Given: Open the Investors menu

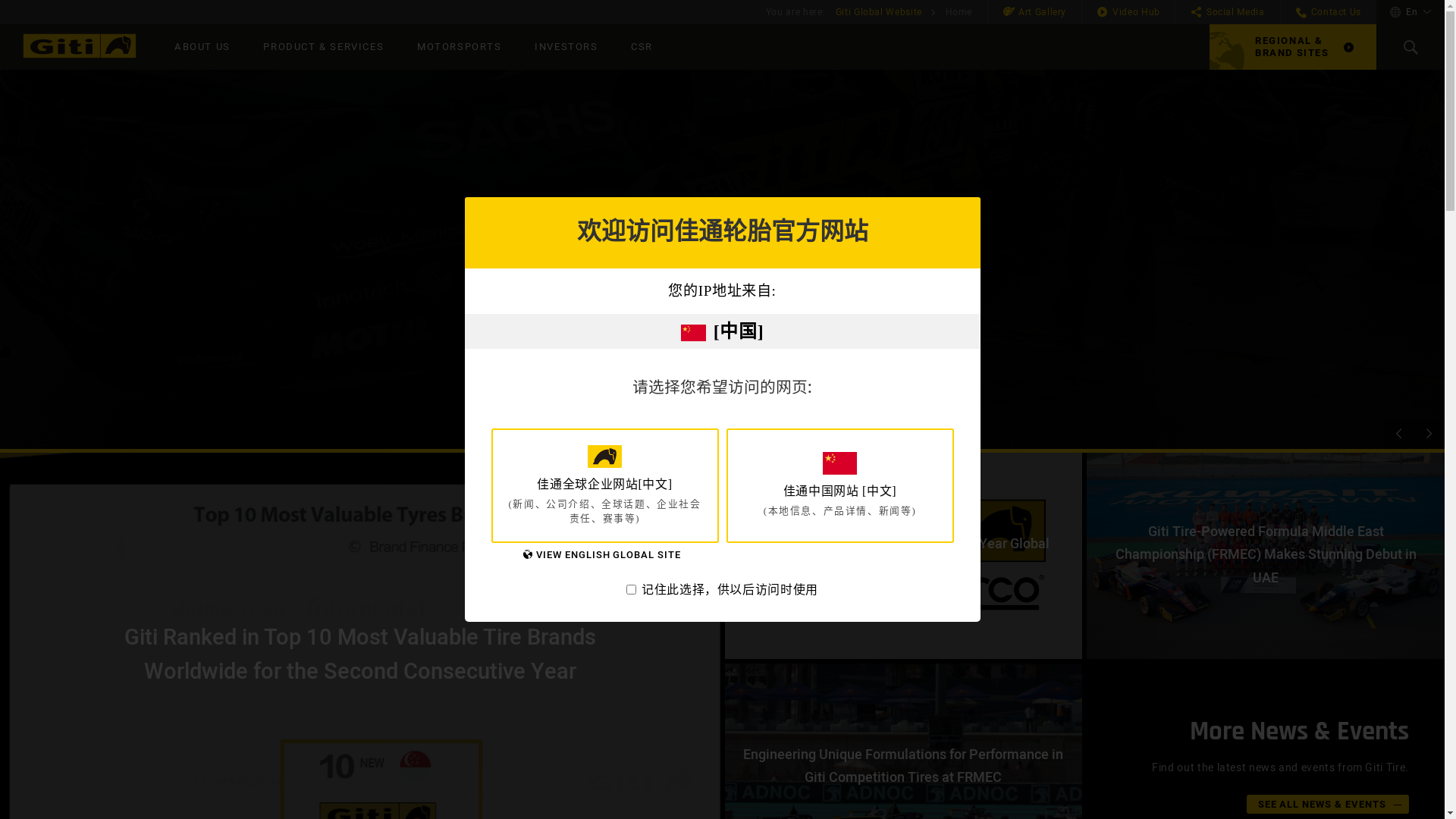Looking at the screenshot, I should [566, 47].
